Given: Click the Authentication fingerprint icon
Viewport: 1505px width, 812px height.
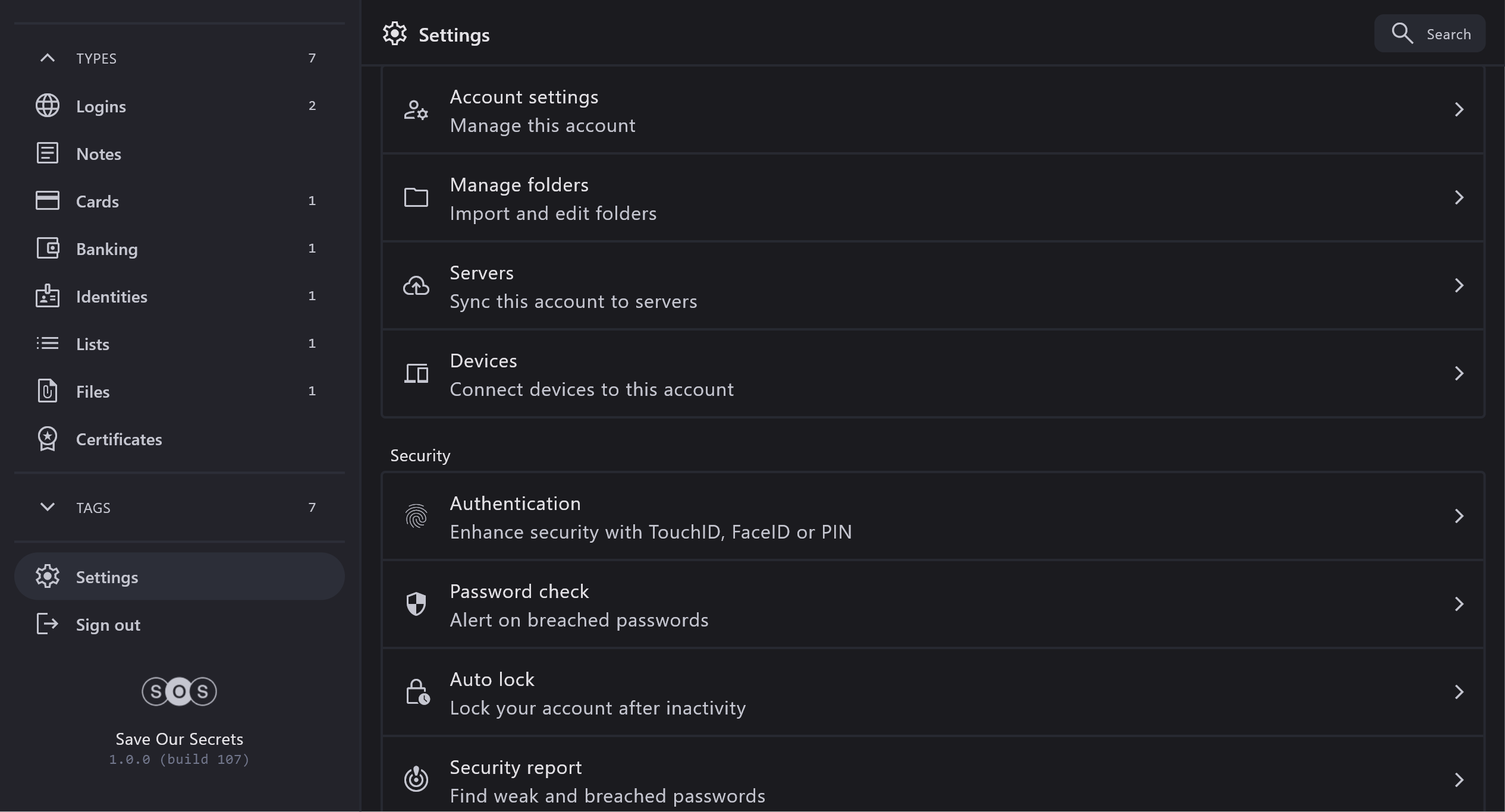Looking at the screenshot, I should 416,516.
